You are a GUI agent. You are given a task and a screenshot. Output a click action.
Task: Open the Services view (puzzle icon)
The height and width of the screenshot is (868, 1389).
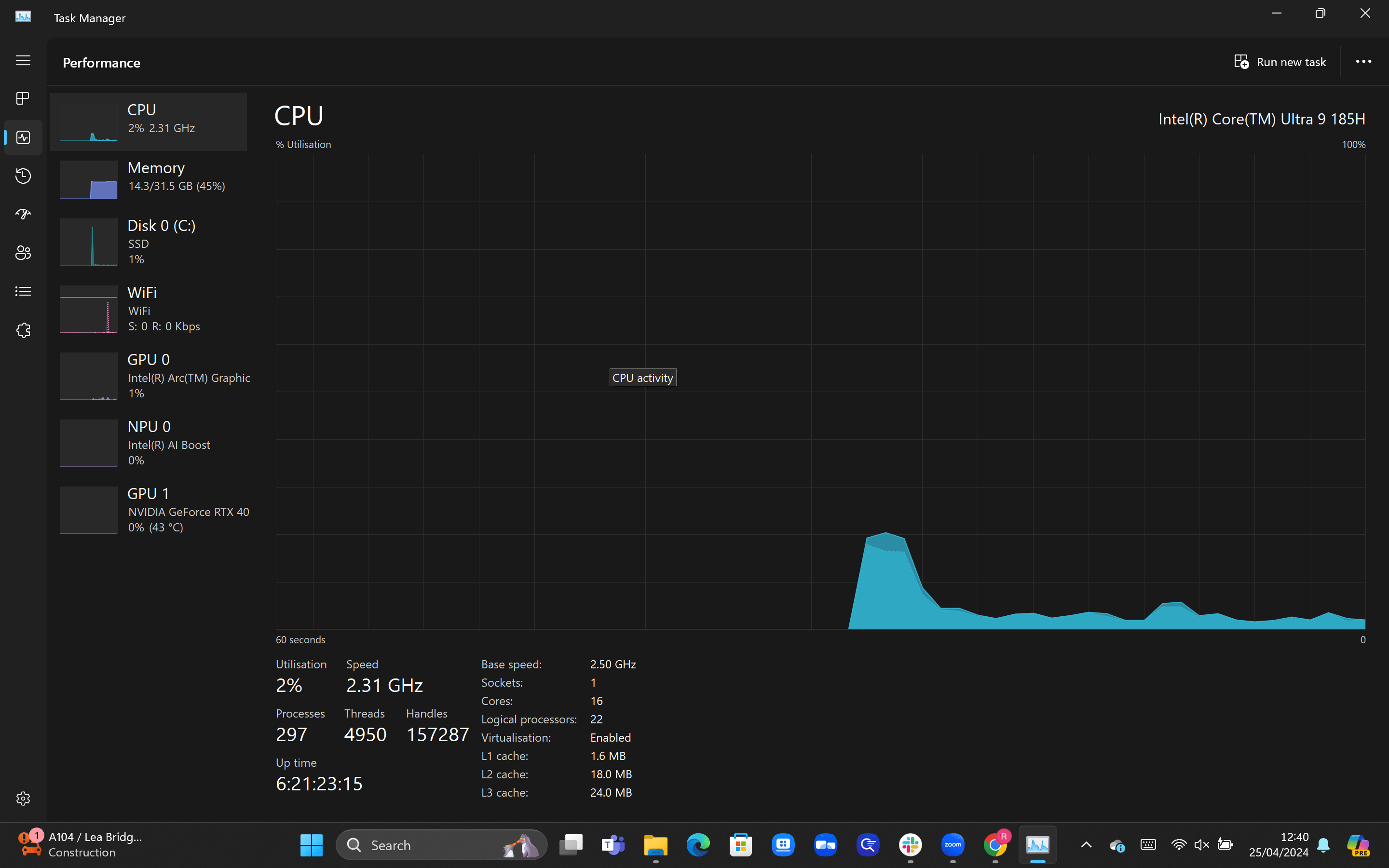coord(23,330)
